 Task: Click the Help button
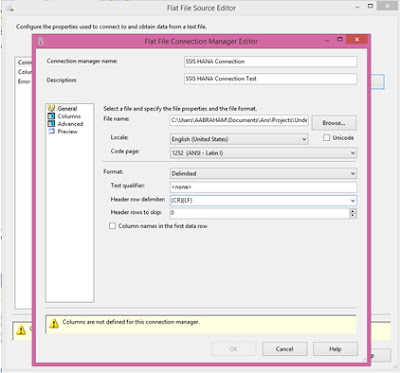(x=335, y=349)
